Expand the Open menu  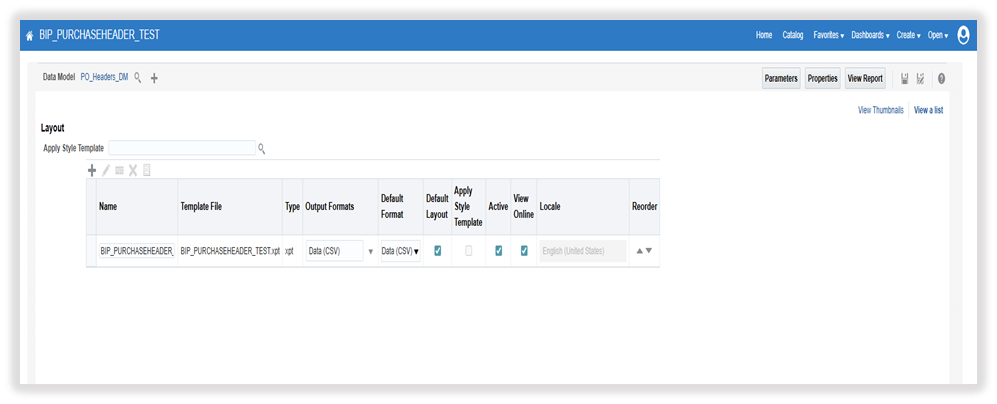tap(938, 35)
